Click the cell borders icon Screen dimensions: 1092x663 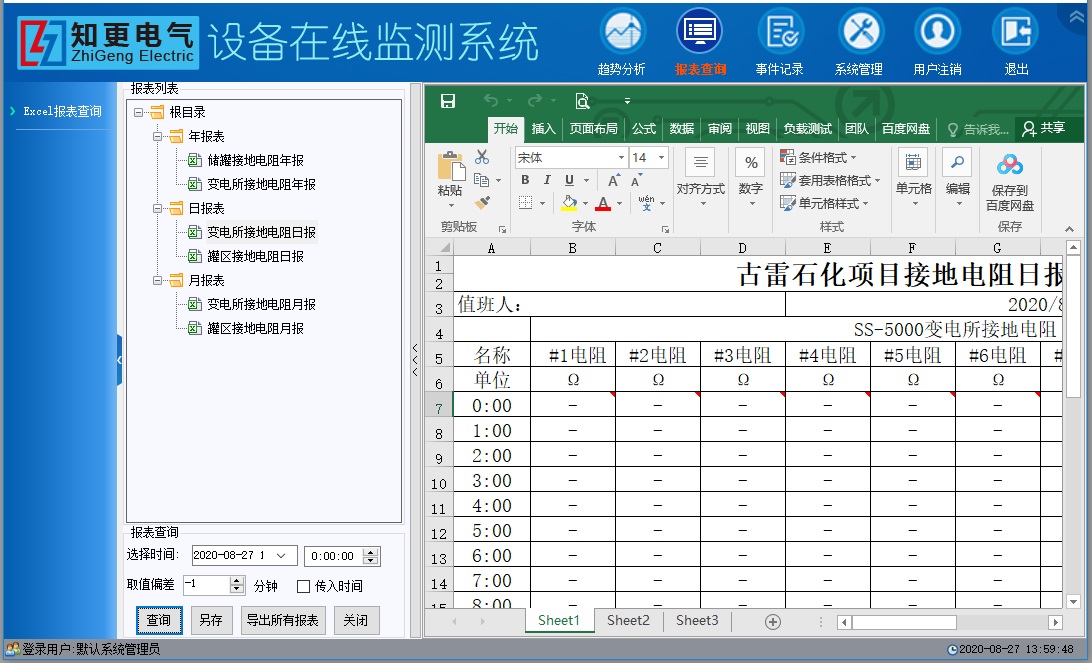[526, 203]
